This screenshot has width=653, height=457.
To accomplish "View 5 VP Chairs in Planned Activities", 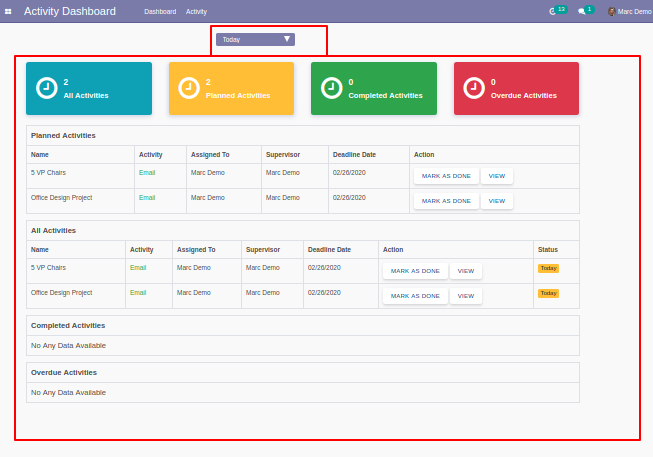I will 496,176.
